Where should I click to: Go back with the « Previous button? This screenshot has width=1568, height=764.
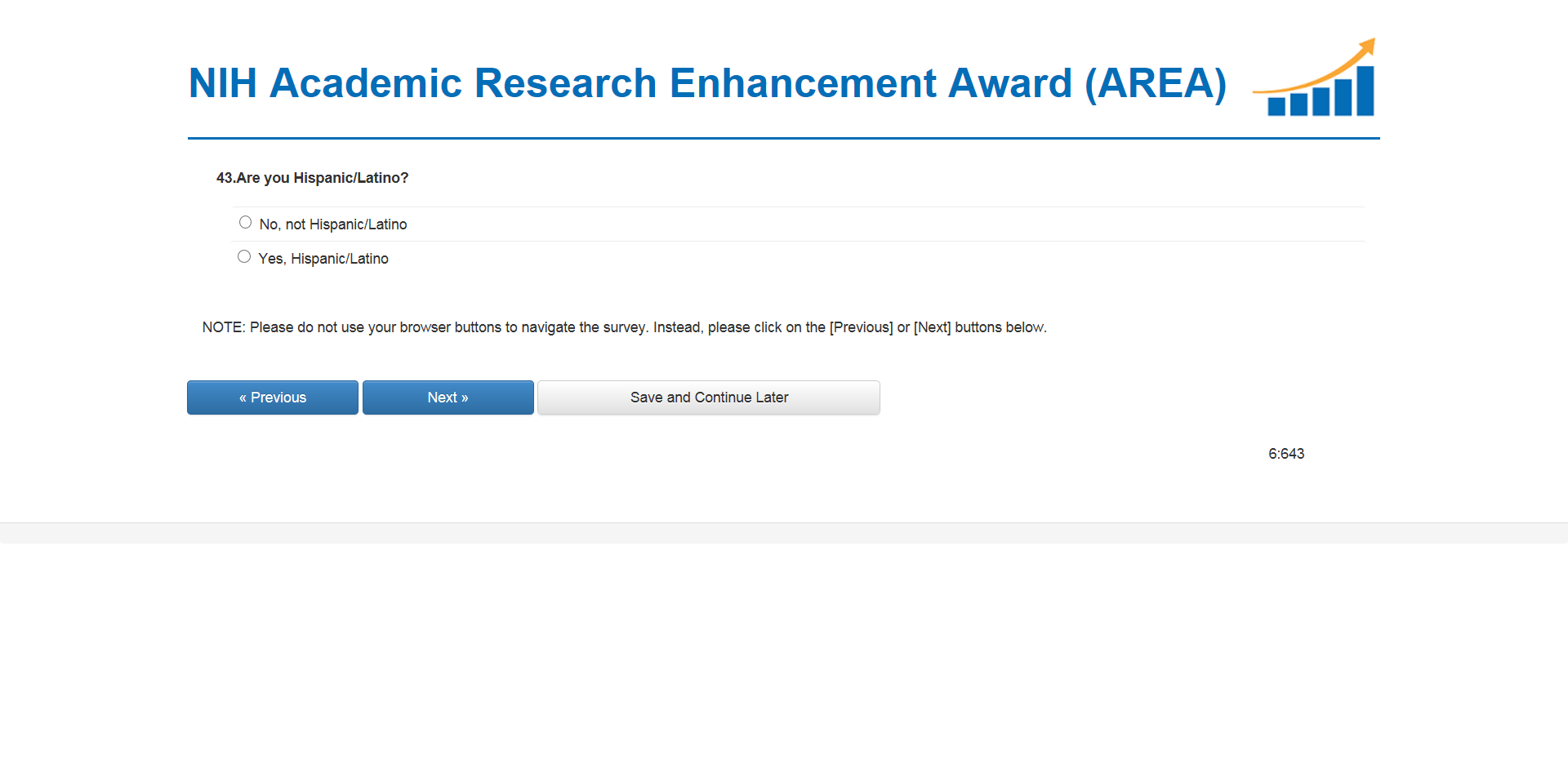[x=273, y=398]
